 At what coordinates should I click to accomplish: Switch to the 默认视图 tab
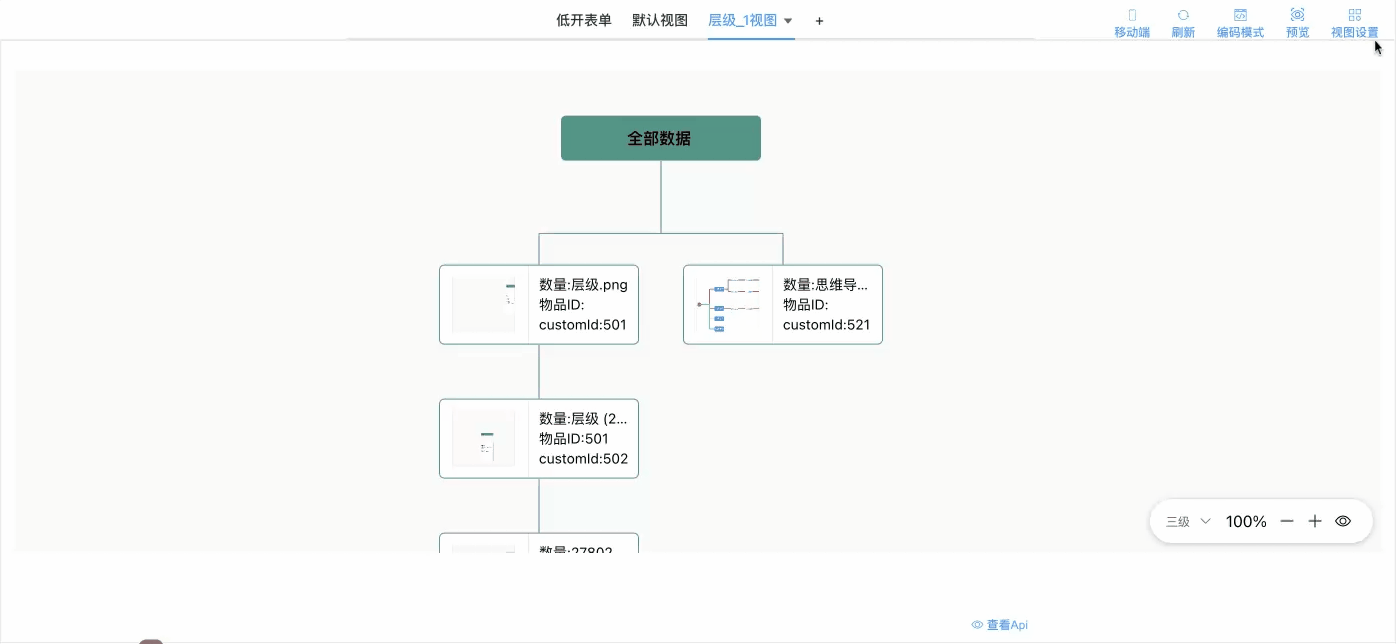point(660,20)
